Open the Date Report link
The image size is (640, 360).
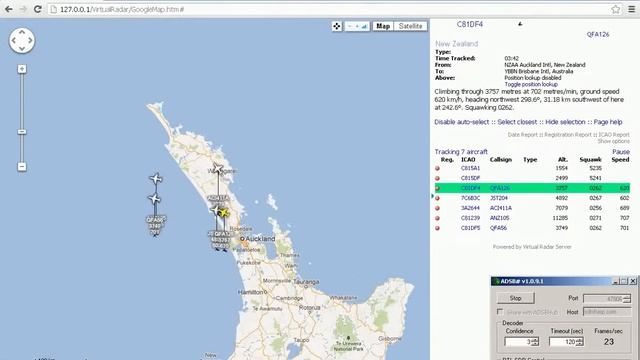[522, 135]
